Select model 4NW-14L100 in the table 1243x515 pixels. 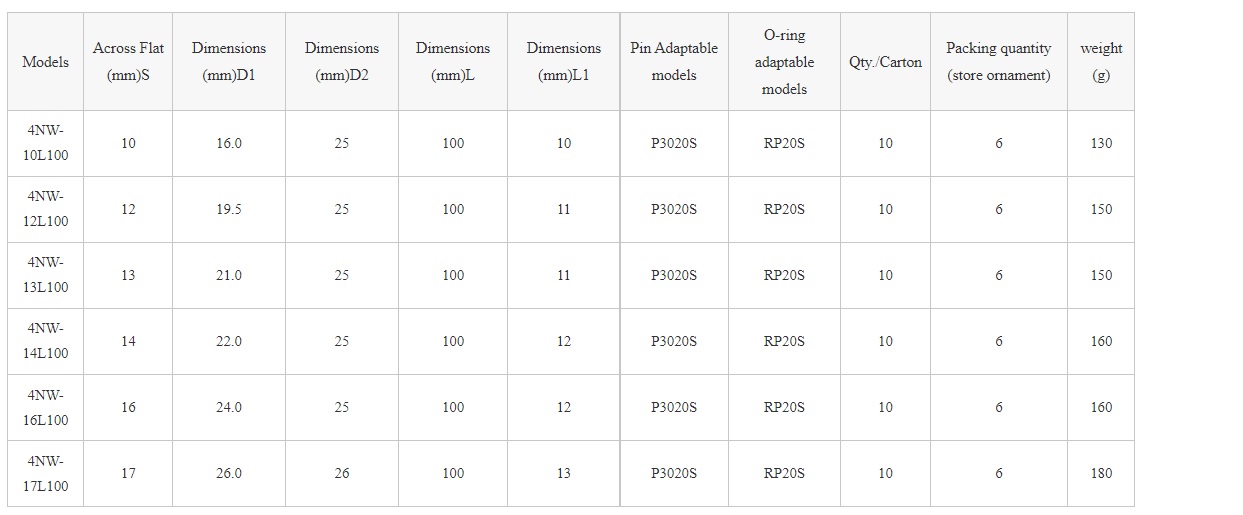(45, 341)
